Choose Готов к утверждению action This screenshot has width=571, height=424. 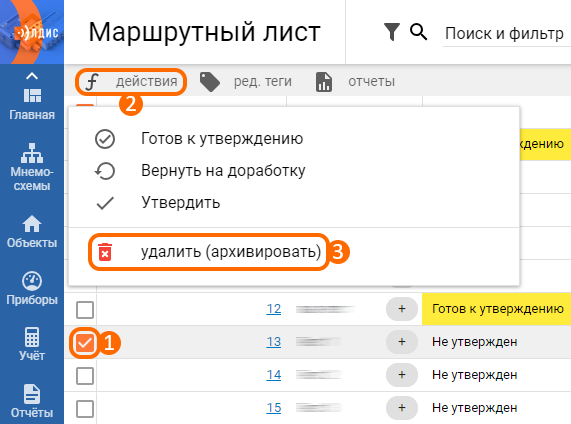coord(294,139)
